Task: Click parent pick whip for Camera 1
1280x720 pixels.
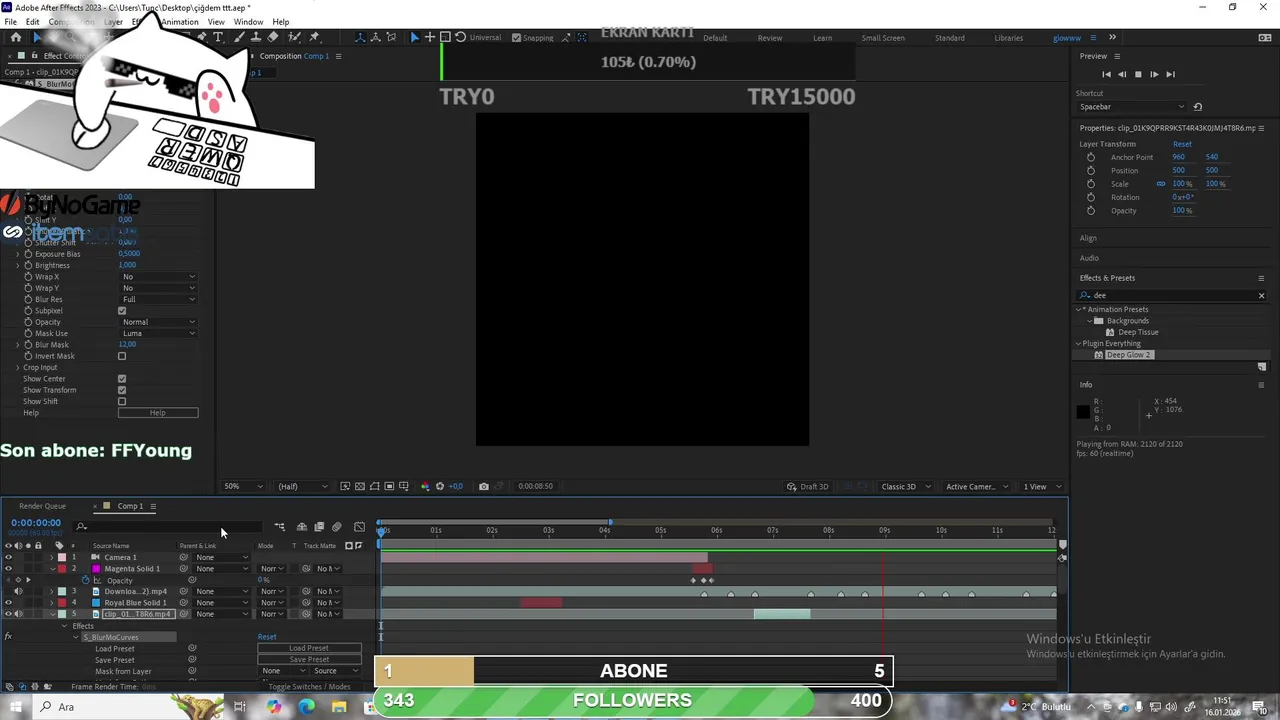Action: 184,557
